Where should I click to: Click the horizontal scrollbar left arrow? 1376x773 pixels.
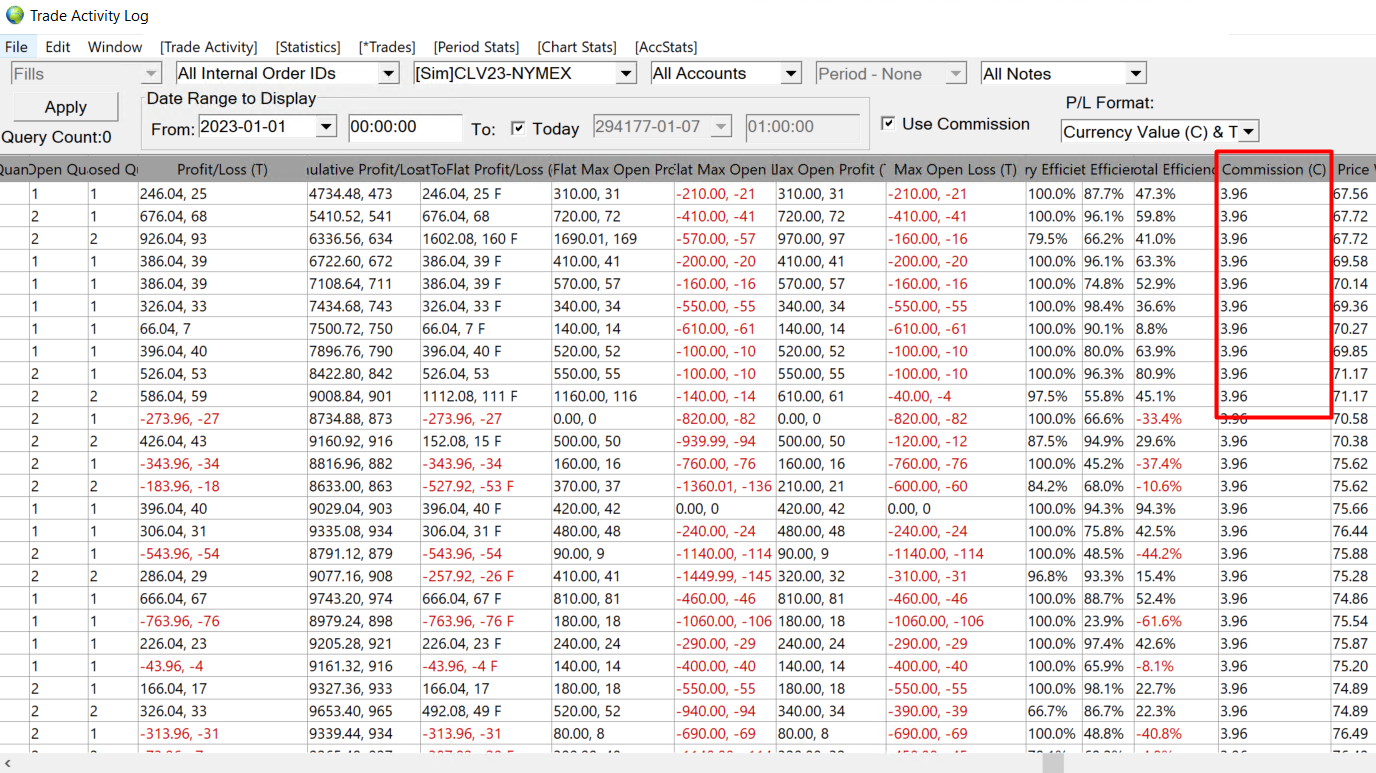pos(8,764)
